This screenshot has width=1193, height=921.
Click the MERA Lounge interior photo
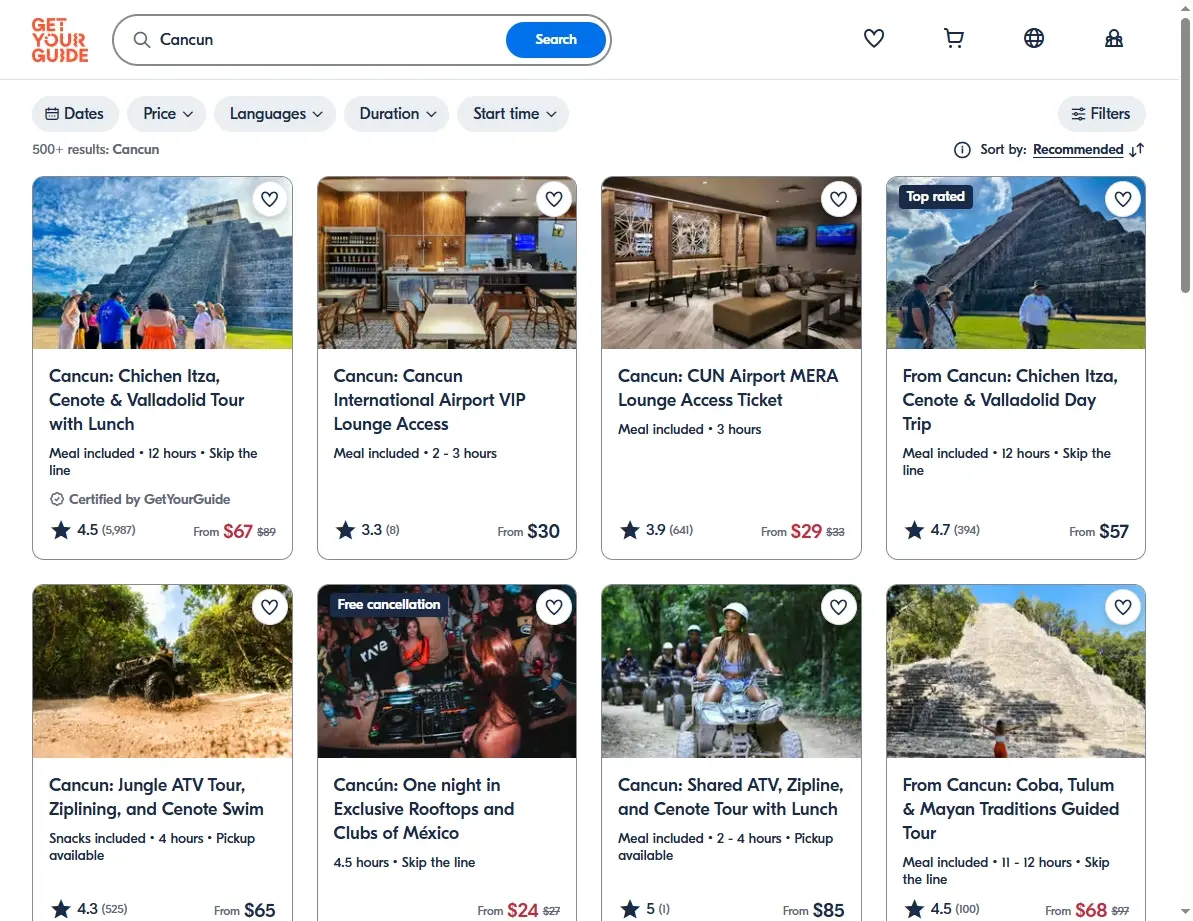(731, 263)
